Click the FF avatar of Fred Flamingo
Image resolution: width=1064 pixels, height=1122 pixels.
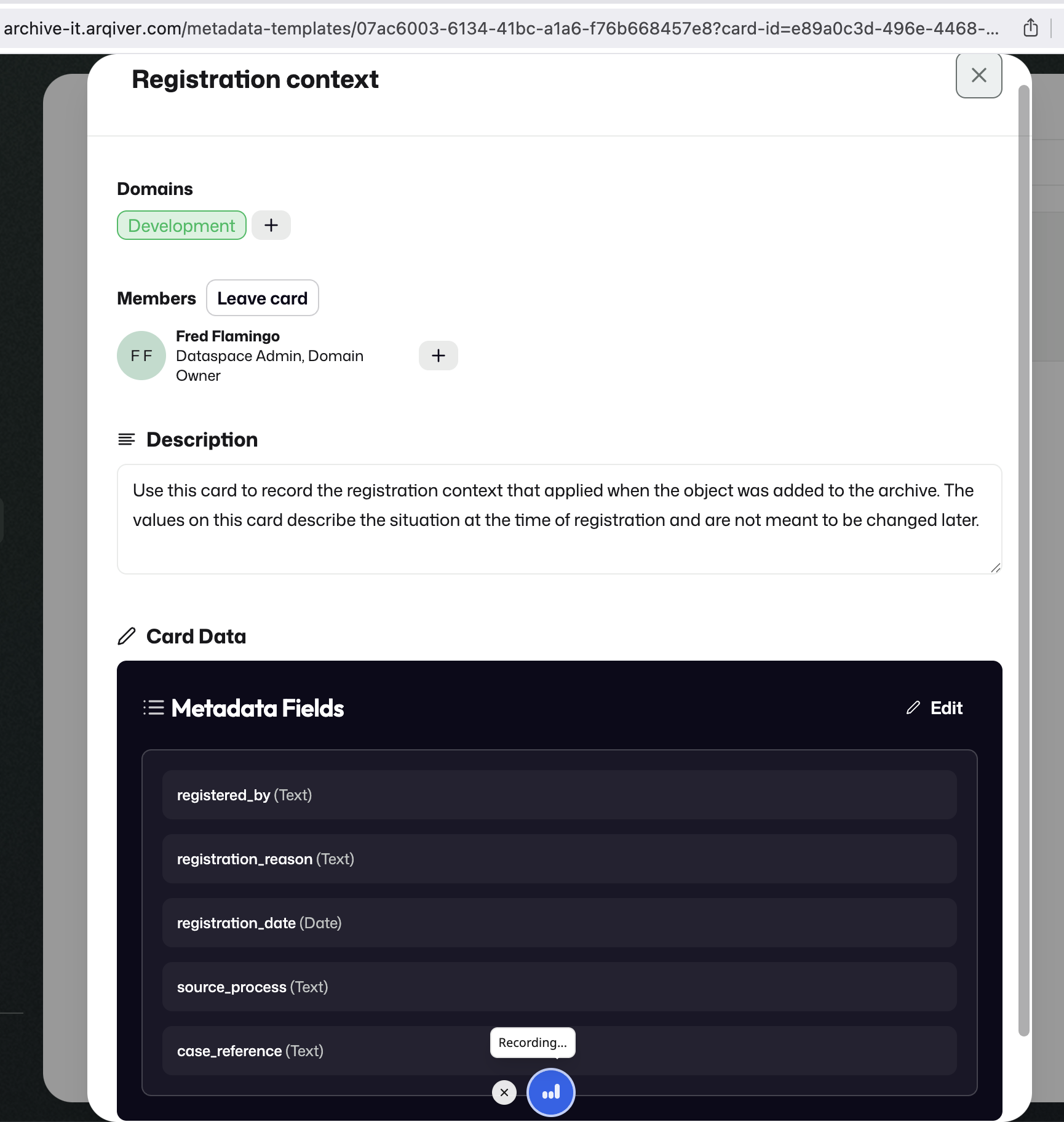click(141, 356)
